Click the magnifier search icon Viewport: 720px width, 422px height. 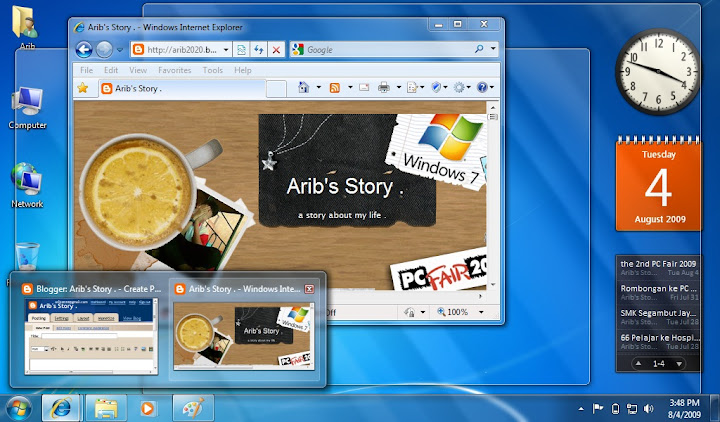pyautogui.click(x=479, y=49)
